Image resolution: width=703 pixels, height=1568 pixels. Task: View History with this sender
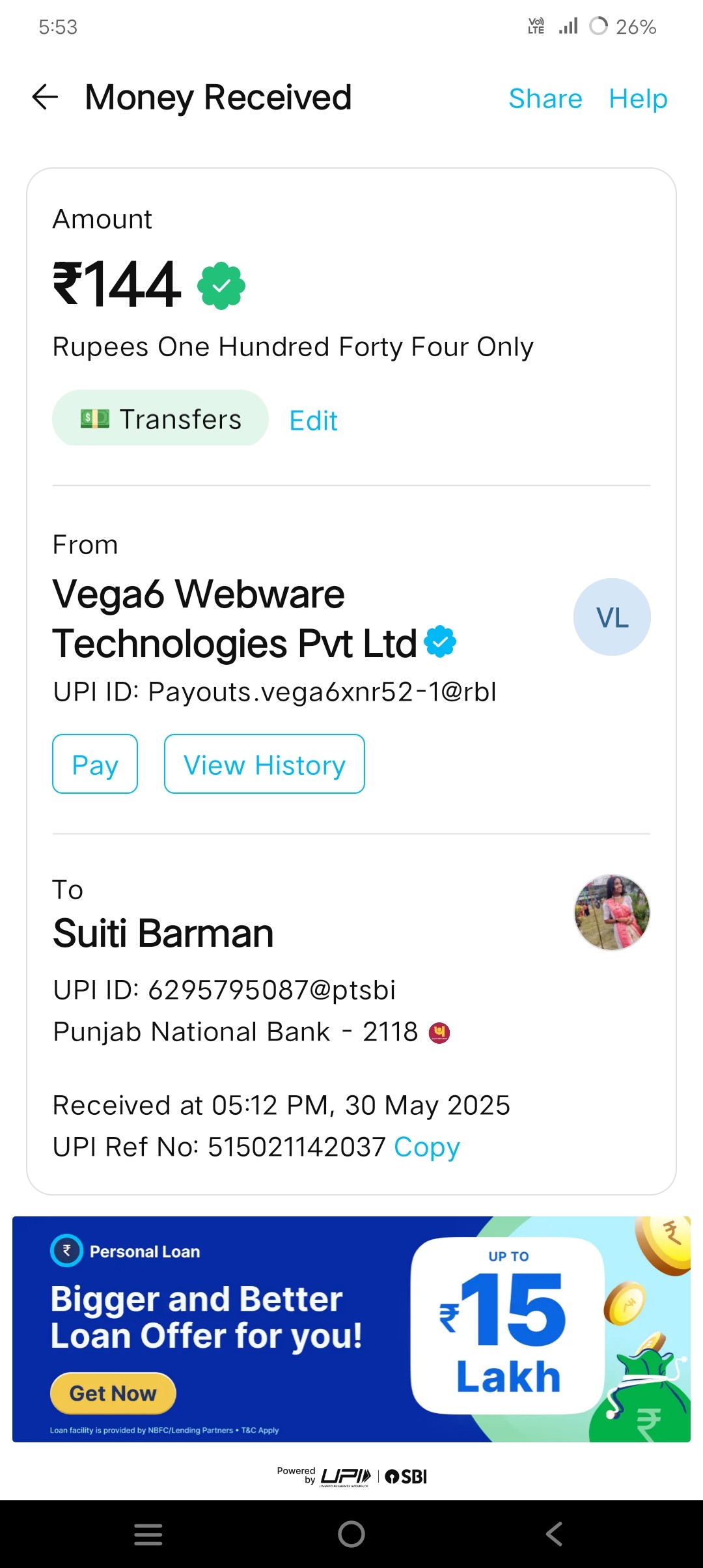[264, 764]
